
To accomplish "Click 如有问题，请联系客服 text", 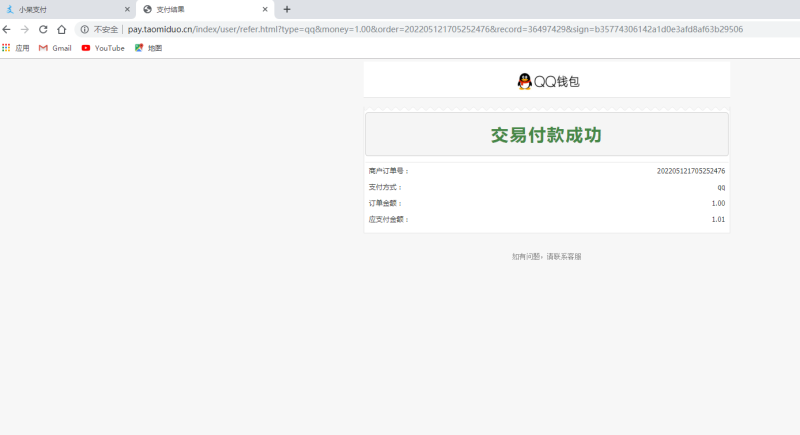I will [546, 257].
